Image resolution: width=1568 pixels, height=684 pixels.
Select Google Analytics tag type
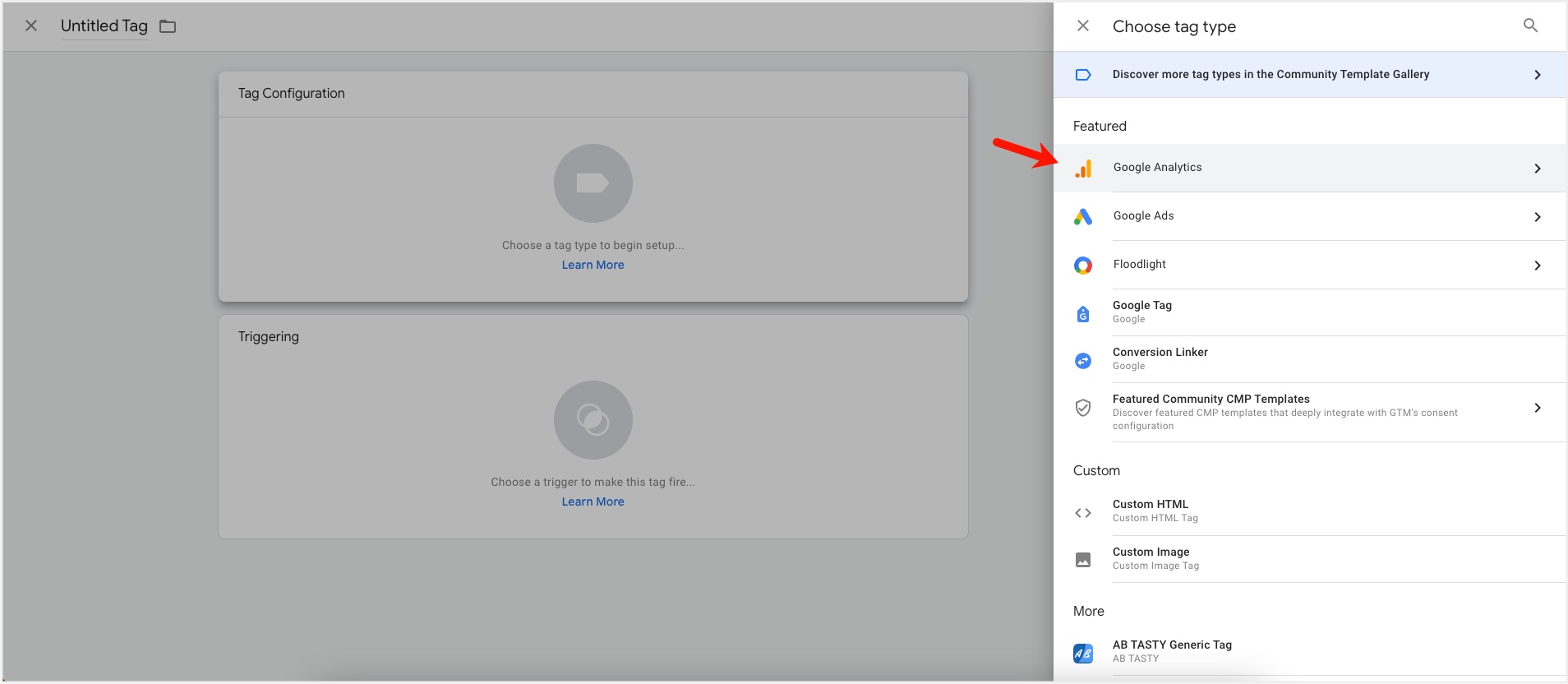coord(1310,168)
